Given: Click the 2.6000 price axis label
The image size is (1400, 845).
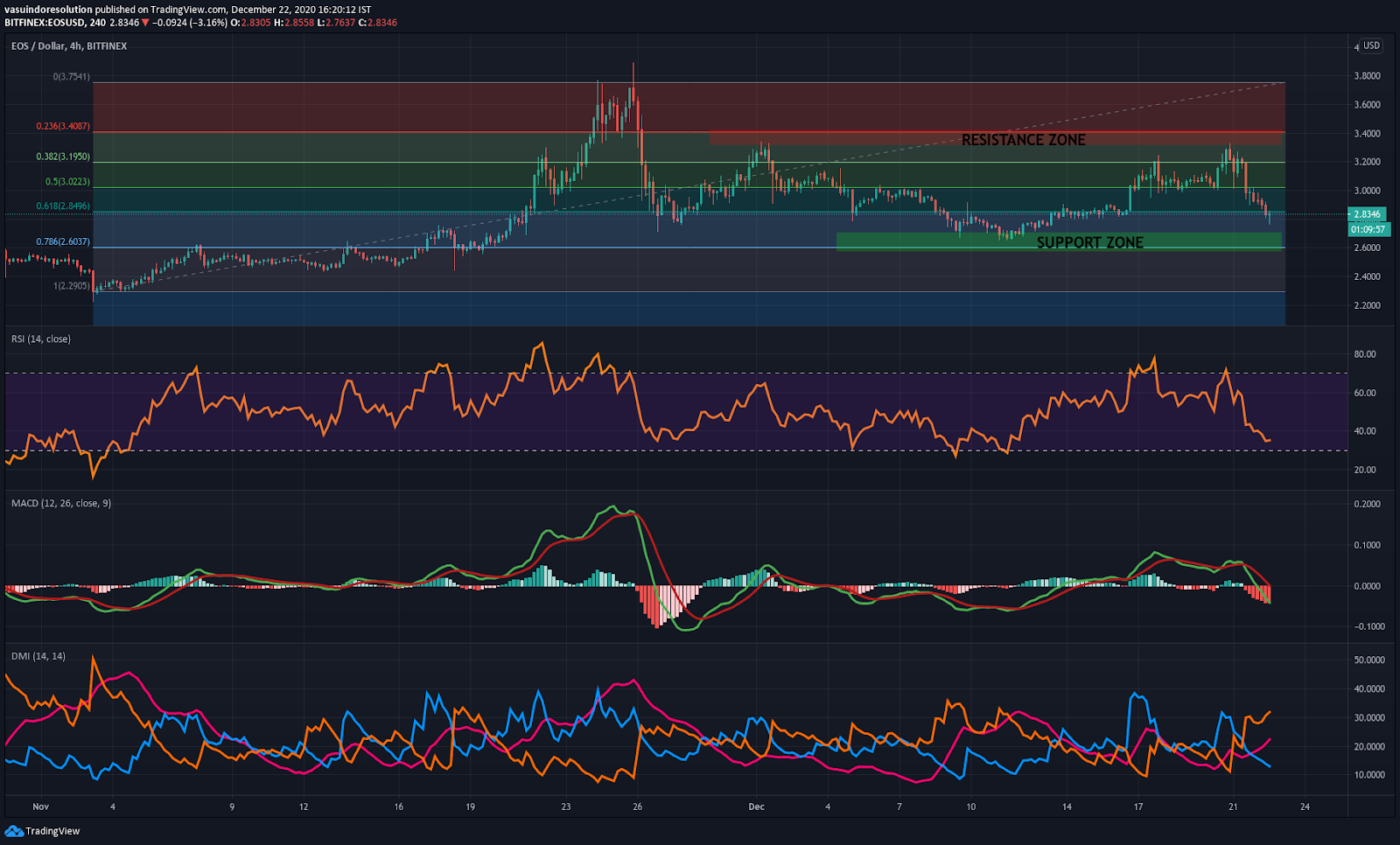Looking at the screenshot, I should point(1367,248).
